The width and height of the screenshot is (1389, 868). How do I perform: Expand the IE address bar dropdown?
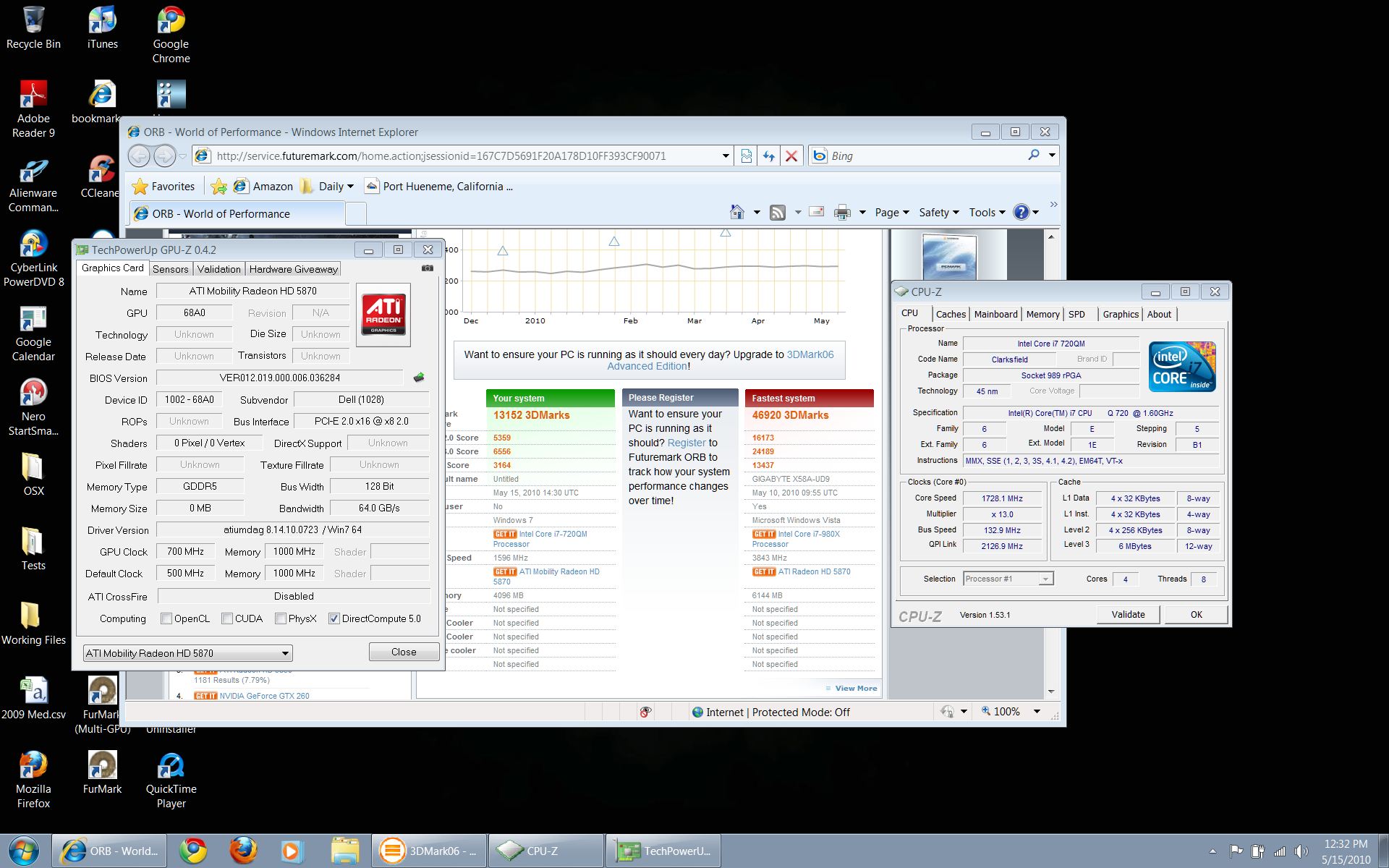click(x=726, y=156)
